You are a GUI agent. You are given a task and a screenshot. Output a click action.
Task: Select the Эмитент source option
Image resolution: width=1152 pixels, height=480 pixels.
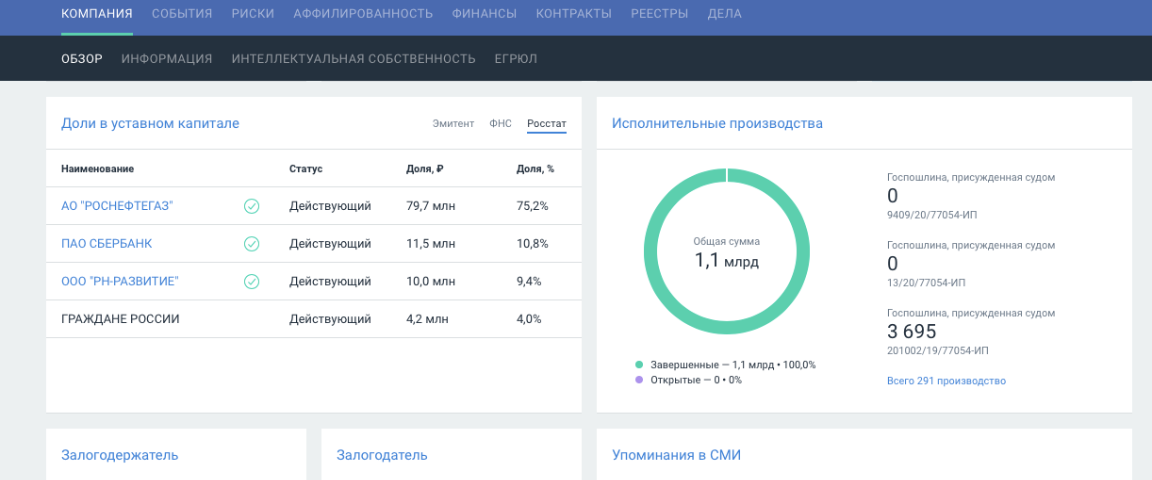pyautogui.click(x=453, y=123)
